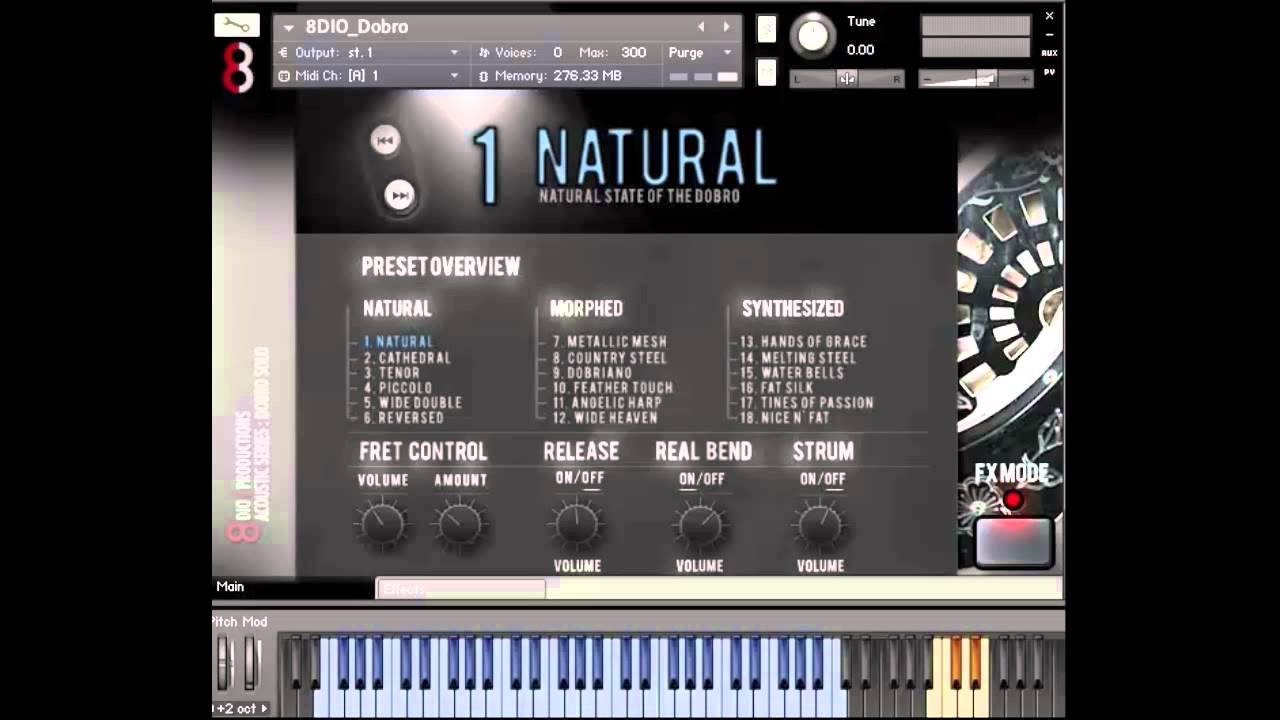The image size is (1280, 720).
Task: Click the Mod wheel
Action: click(x=252, y=662)
